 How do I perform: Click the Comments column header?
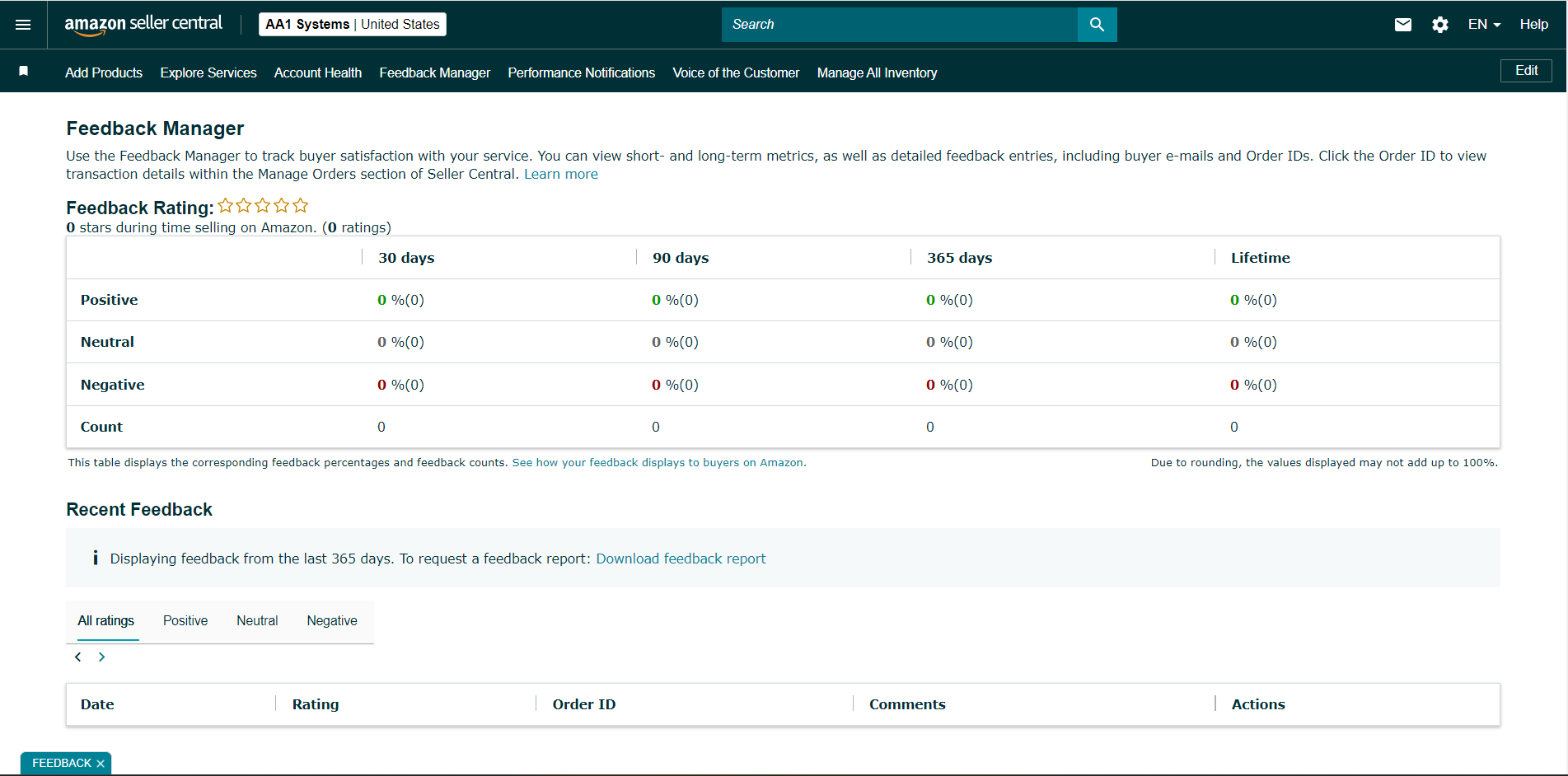[x=907, y=704]
